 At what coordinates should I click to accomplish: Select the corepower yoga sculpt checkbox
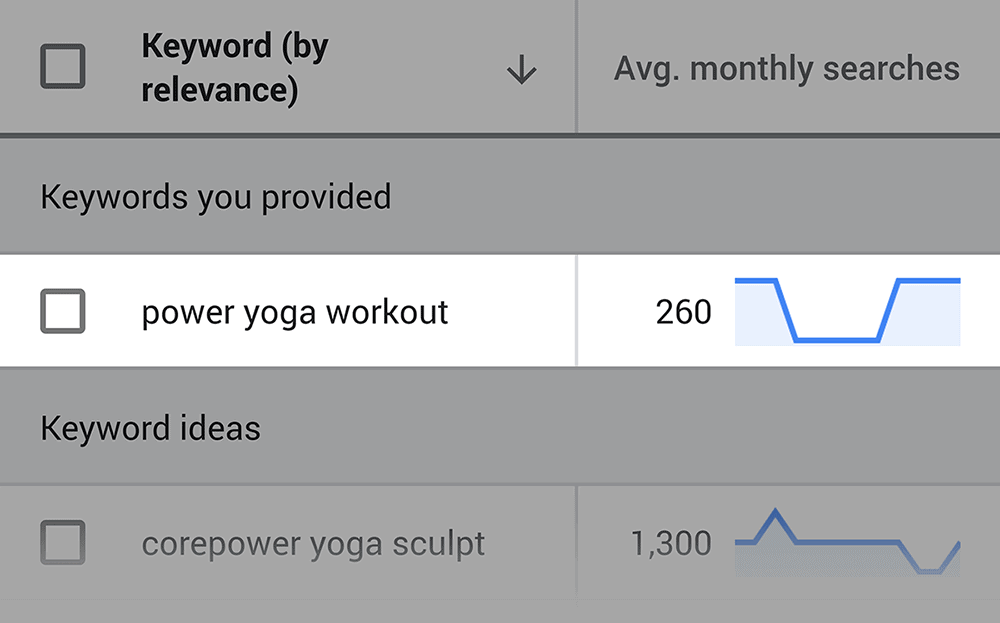62,543
